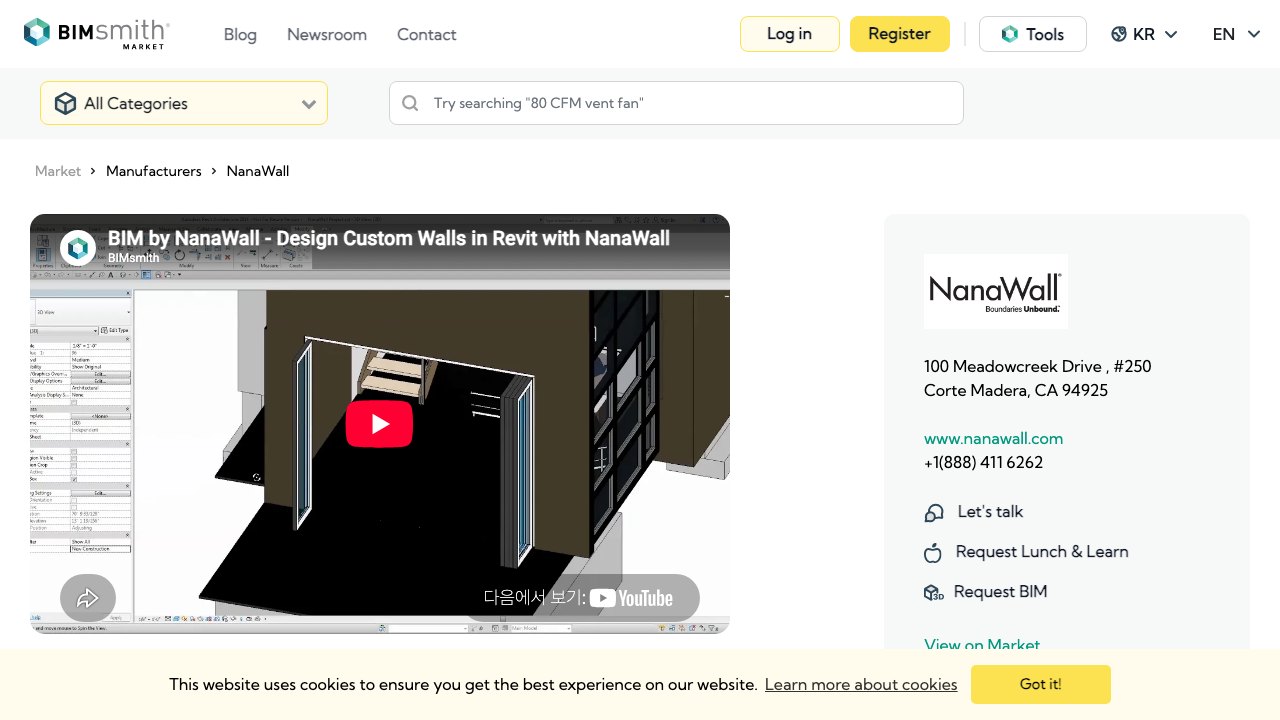Image resolution: width=1280 pixels, height=720 pixels.
Task: Click the apple icon beside Lunch & Learn
Action: [933, 553]
